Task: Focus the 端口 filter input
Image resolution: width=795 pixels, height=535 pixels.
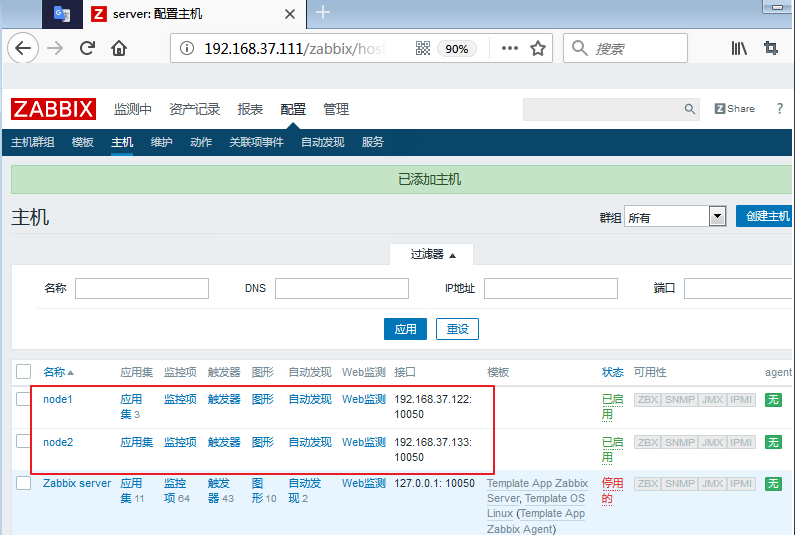Action: [x=738, y=288]
